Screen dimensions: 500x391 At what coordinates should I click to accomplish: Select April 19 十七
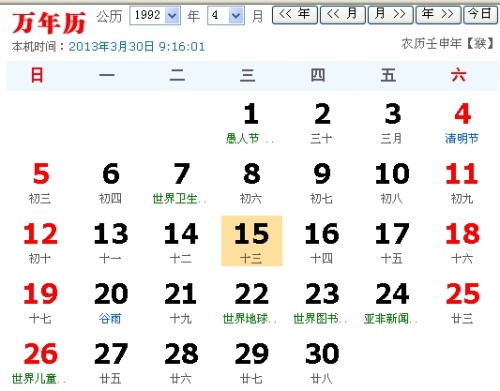click(x=40, y=303)
